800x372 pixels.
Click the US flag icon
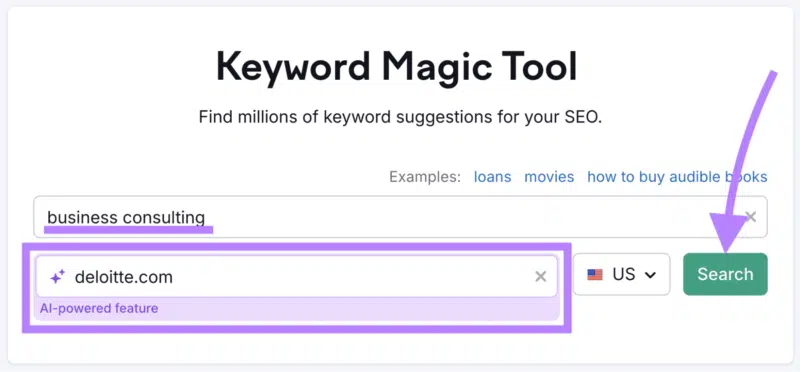point(595,275)
